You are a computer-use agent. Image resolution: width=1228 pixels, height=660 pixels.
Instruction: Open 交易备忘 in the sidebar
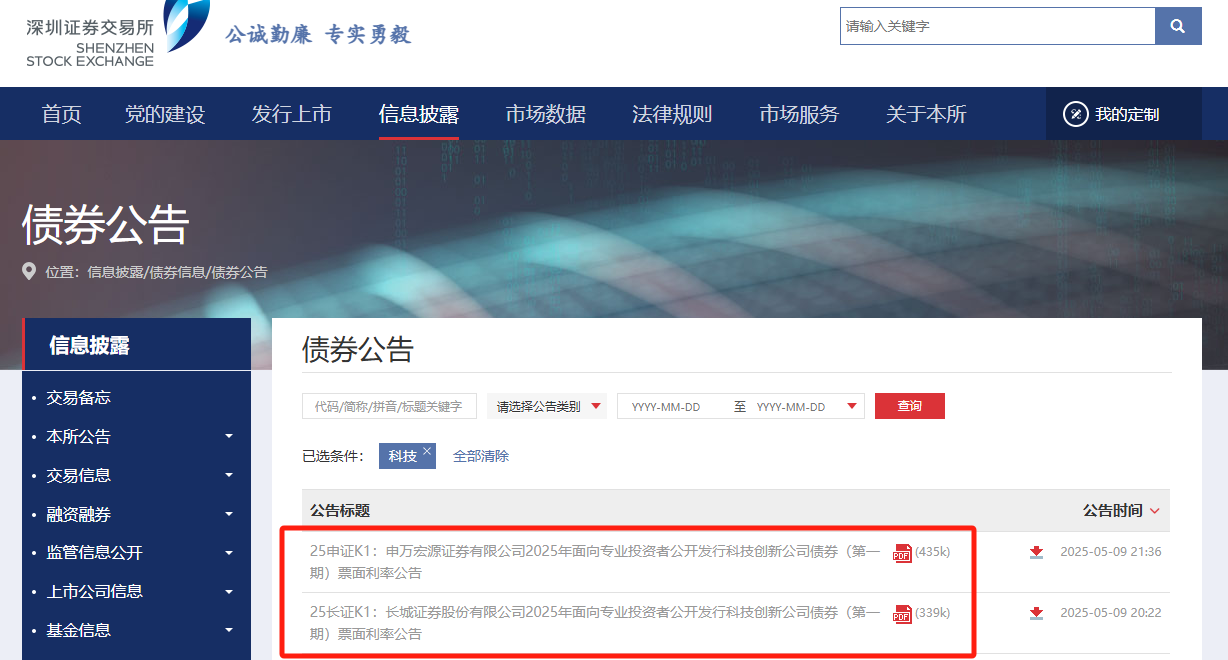click(78, 398)
